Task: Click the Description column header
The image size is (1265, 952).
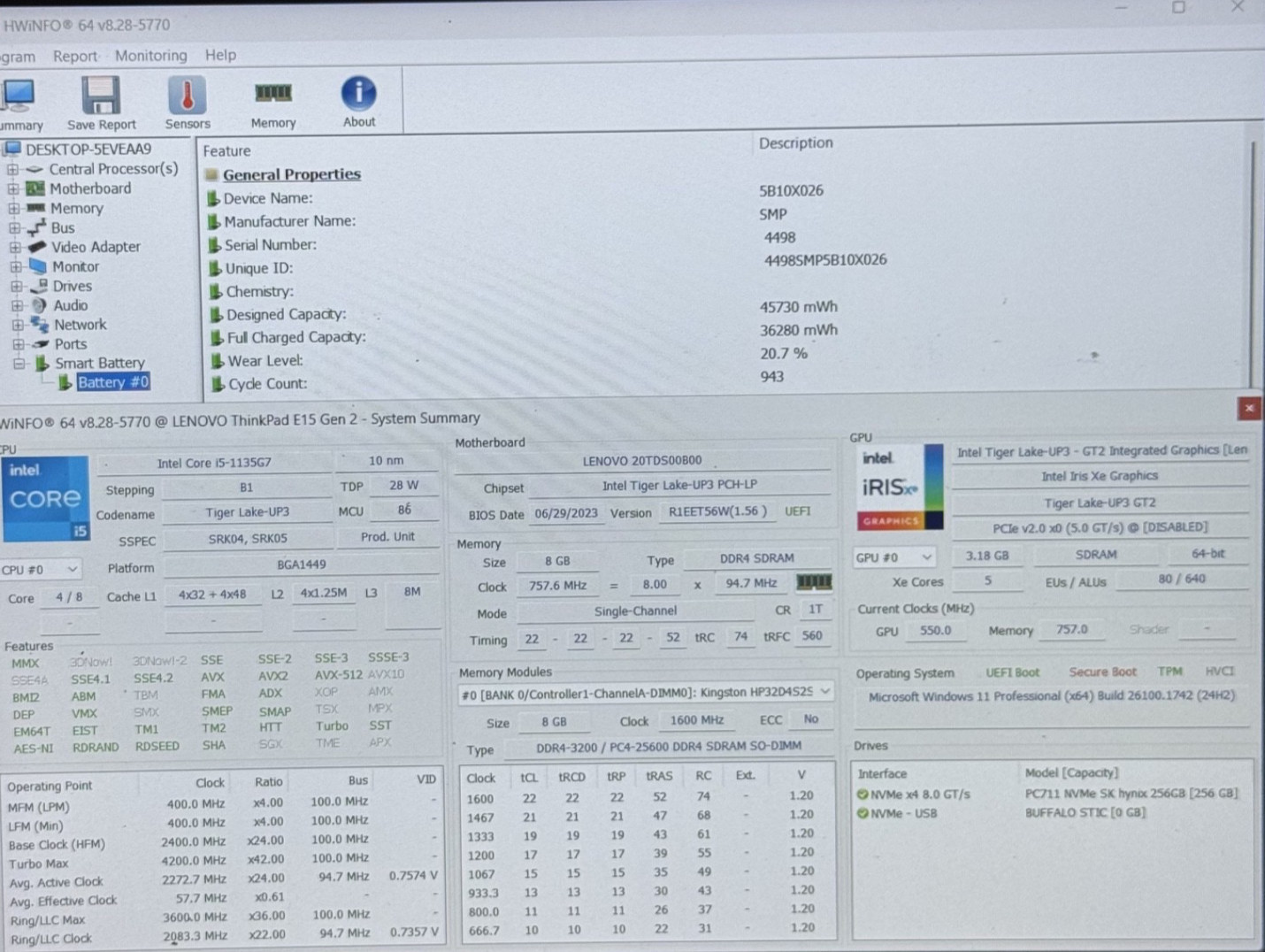Action: 796,142
